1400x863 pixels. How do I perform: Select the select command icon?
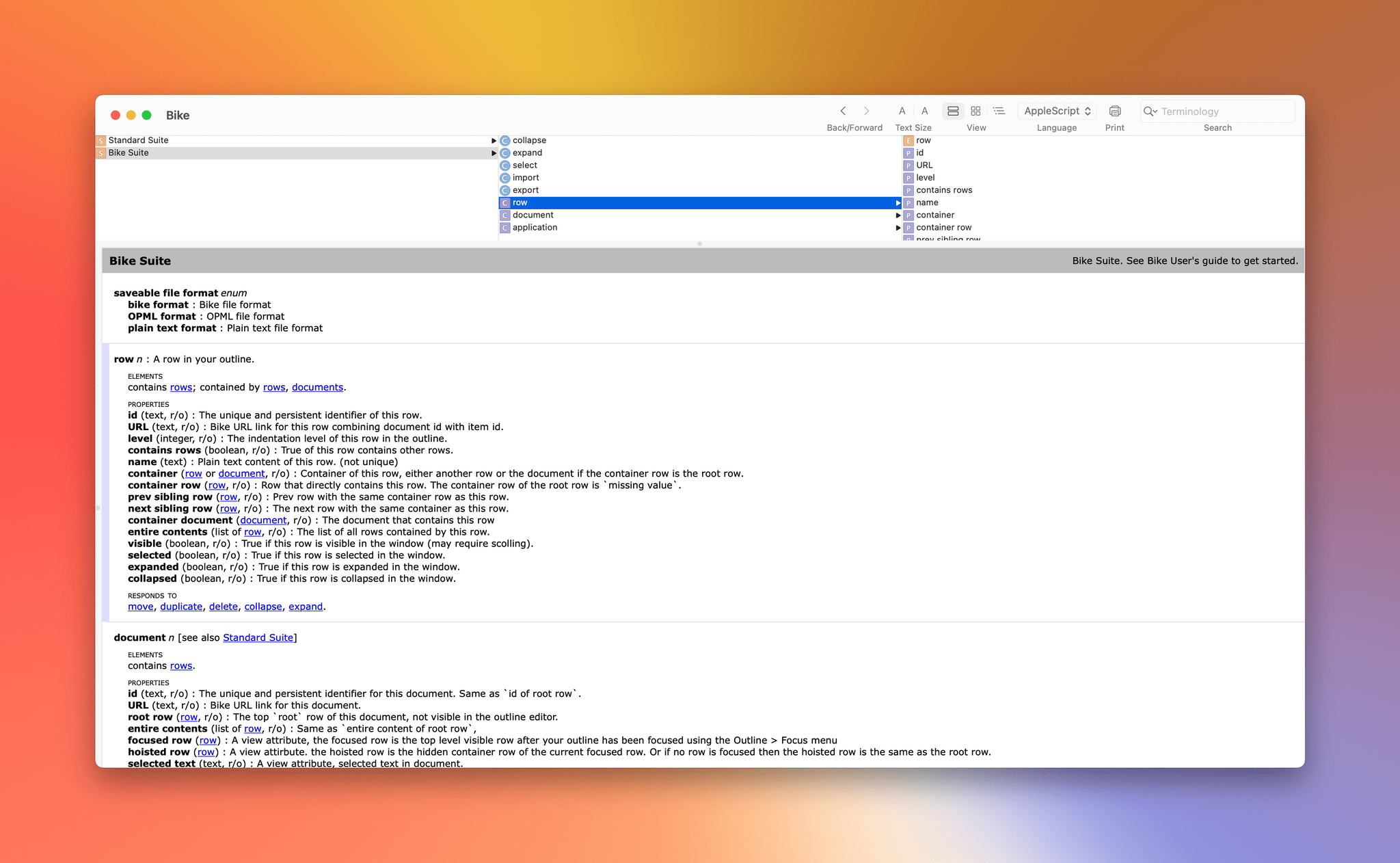pyautogui.click(x=505, y=165)
